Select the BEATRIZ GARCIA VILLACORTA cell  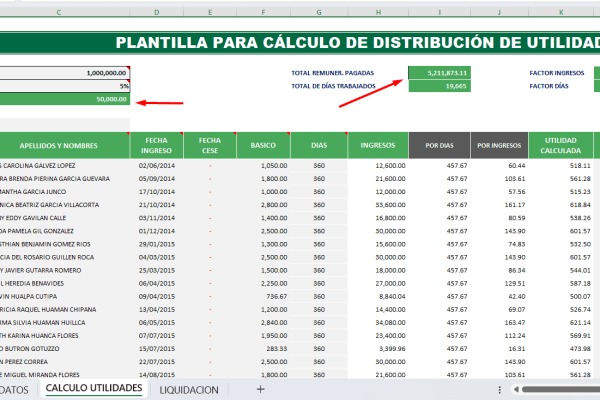[x=65, y=205]
